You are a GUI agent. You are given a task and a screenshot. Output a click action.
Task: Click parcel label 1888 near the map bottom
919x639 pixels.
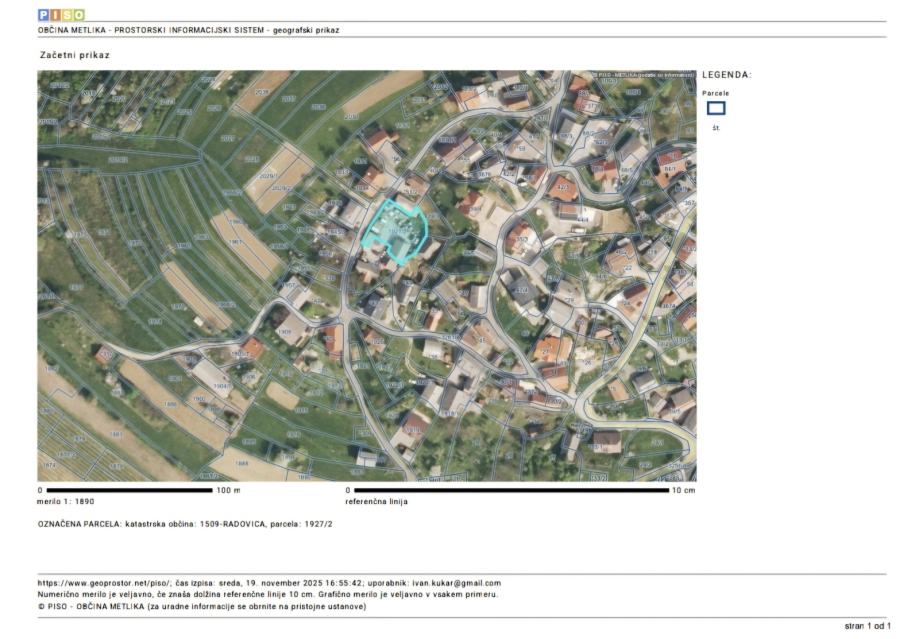pyautogui.click(x=241, y=463)
